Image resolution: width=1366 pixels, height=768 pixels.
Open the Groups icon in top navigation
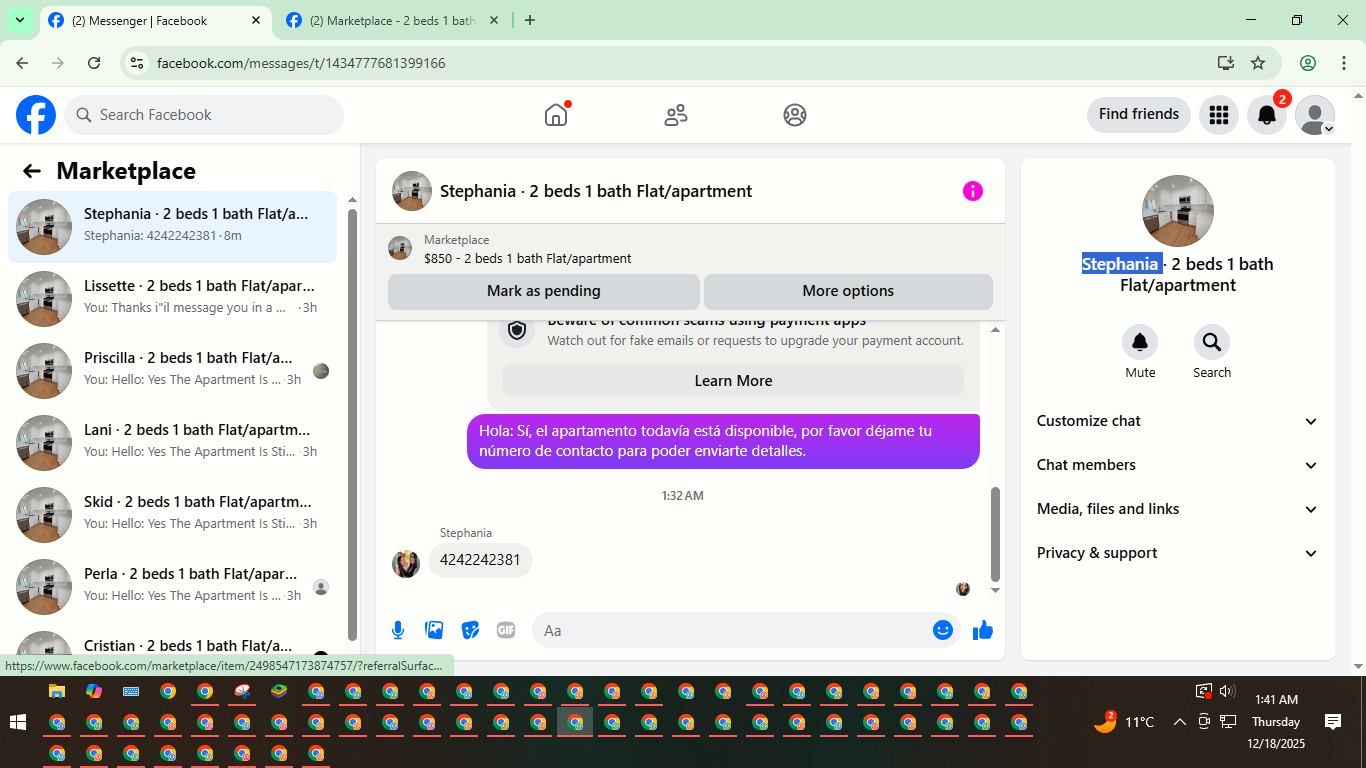[795, 115]
